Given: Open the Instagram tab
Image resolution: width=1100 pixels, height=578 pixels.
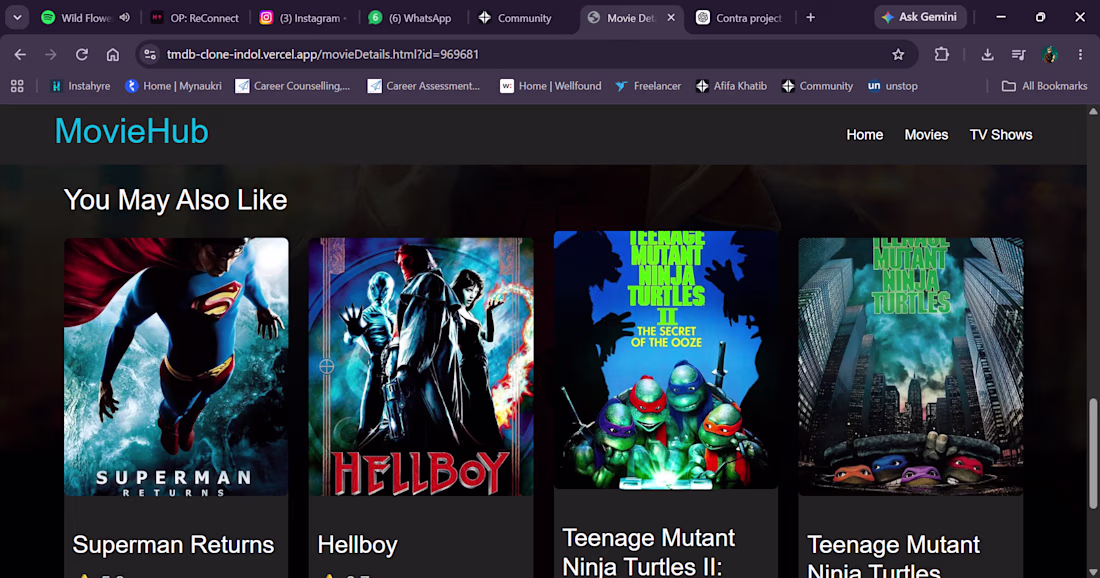Looking at the screenshot, I should [x=303, y=18].
